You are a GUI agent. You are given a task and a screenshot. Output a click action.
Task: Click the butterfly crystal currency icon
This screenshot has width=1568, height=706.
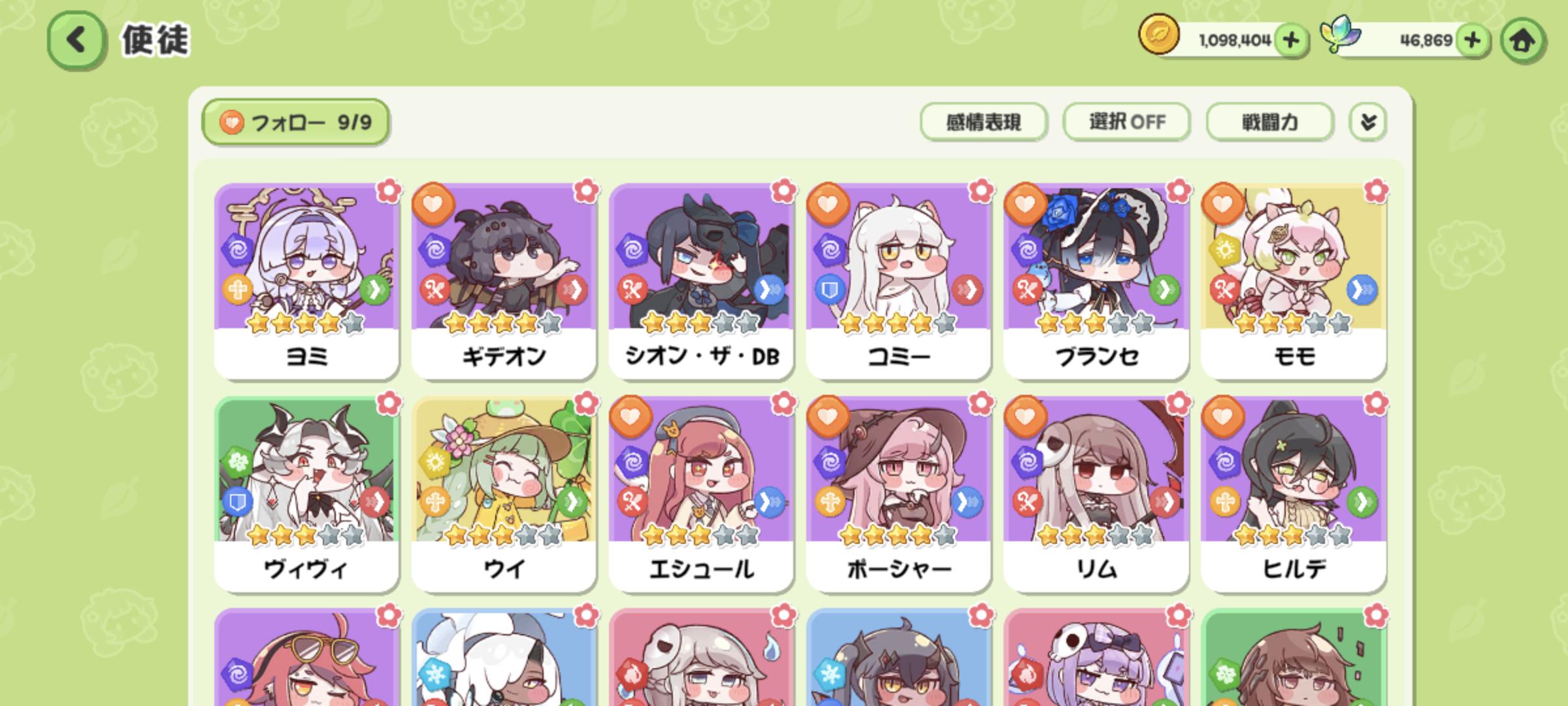(1340, 35)
